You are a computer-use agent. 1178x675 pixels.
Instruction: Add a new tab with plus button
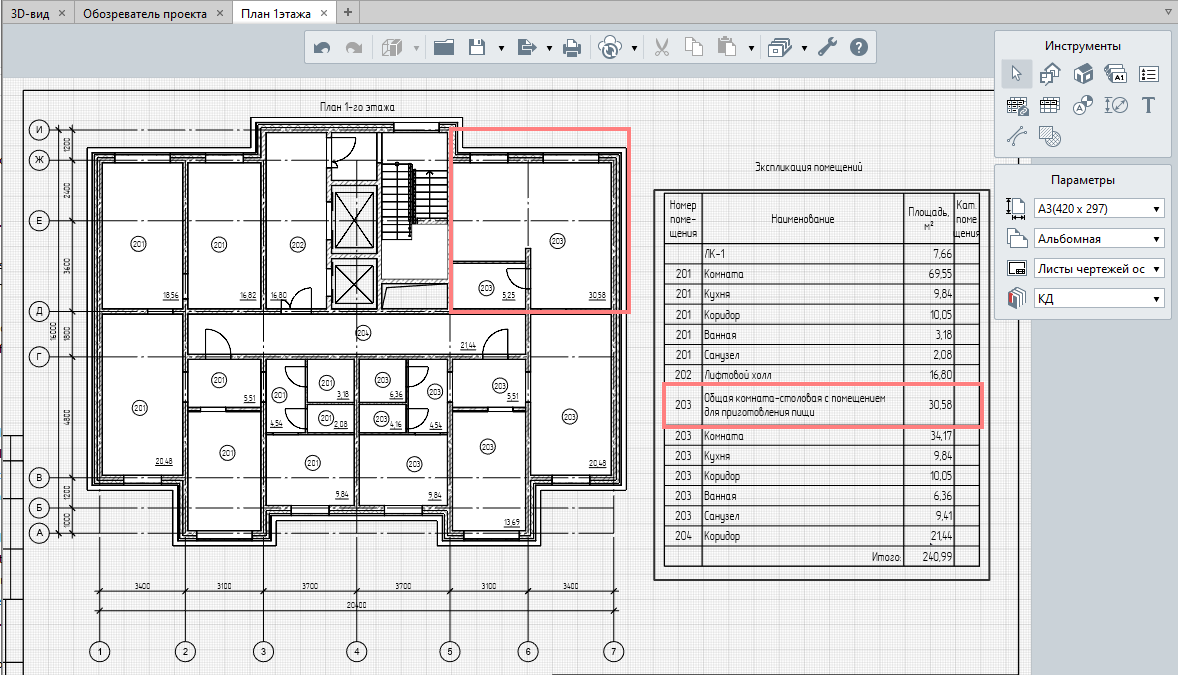click(x=348, y=13)
